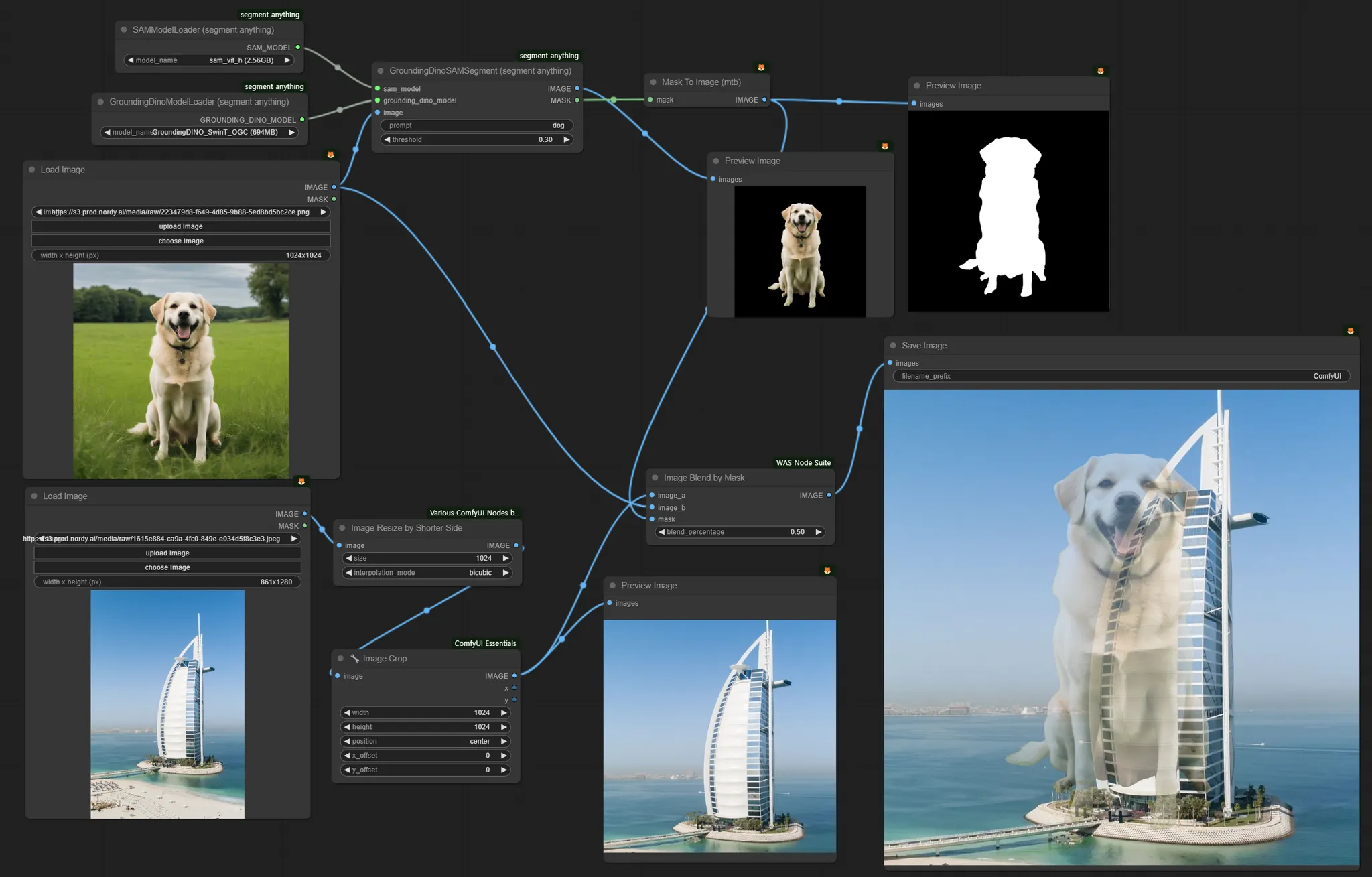Click the fox badge on tower Load Image node
Viewport: 1372px width, 877px height.
301,482
